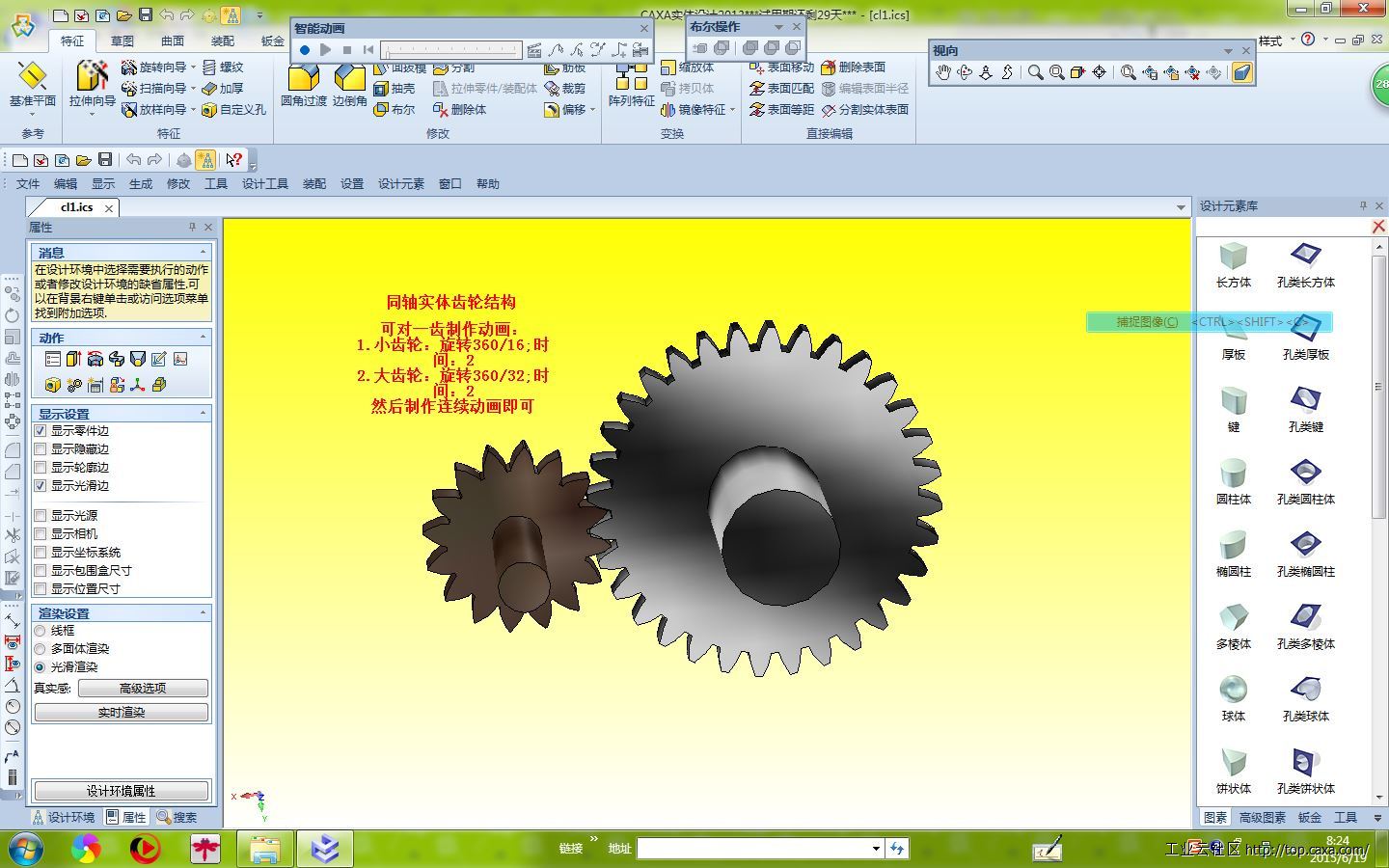Select the 圆角过渡 fillet tool
Viewport: 1389px width, 868px height.
pyautogui.click(x=304, y=84)
